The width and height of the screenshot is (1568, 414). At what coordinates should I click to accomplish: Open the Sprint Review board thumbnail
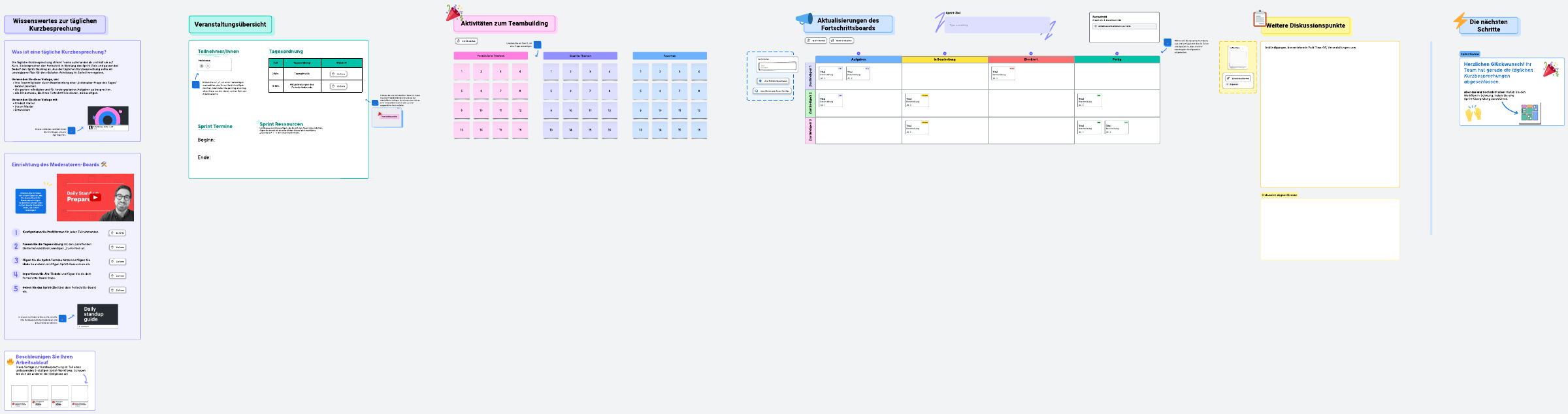pos(1529,113)
